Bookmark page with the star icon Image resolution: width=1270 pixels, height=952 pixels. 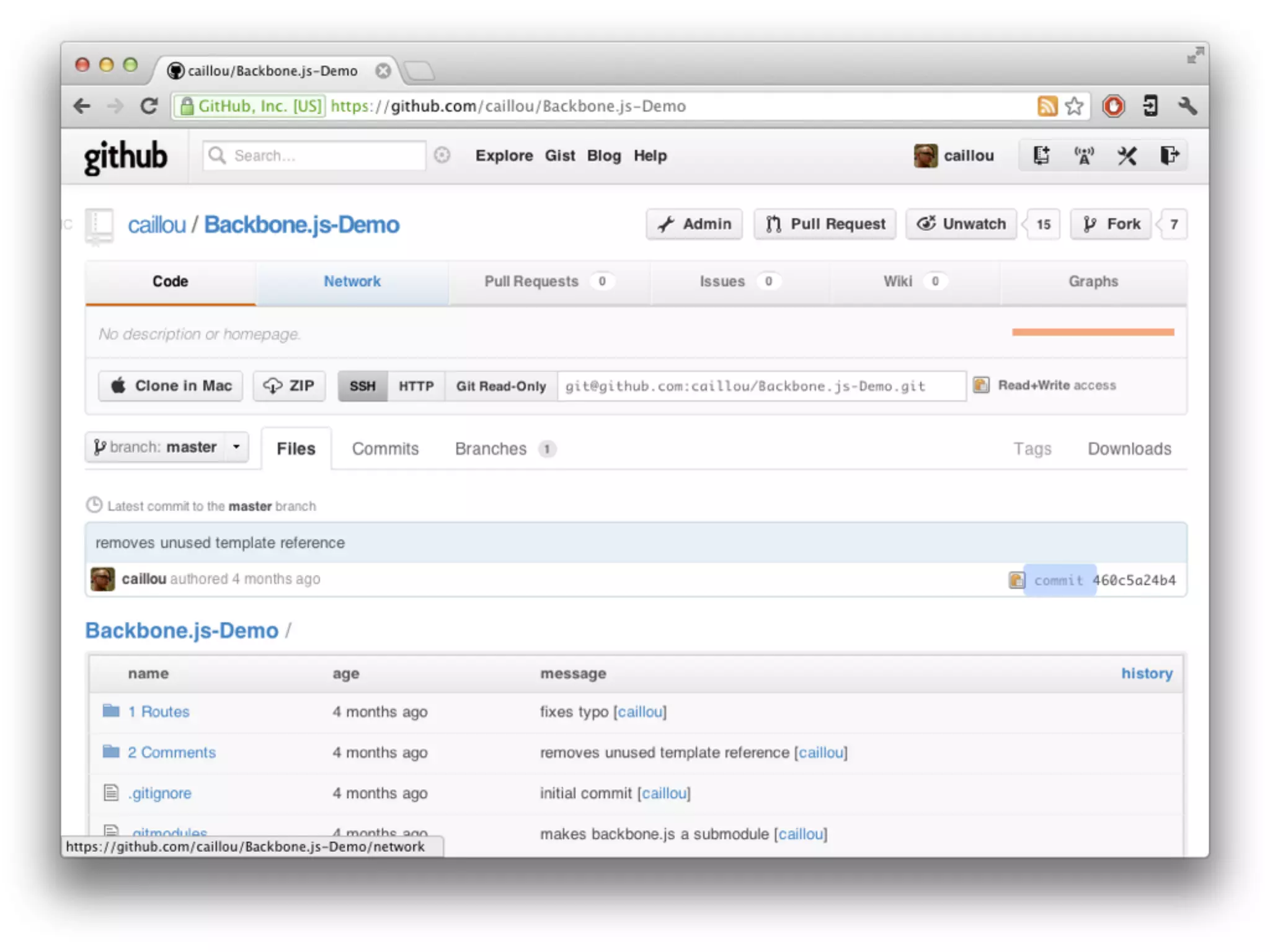pos(1074,106)
